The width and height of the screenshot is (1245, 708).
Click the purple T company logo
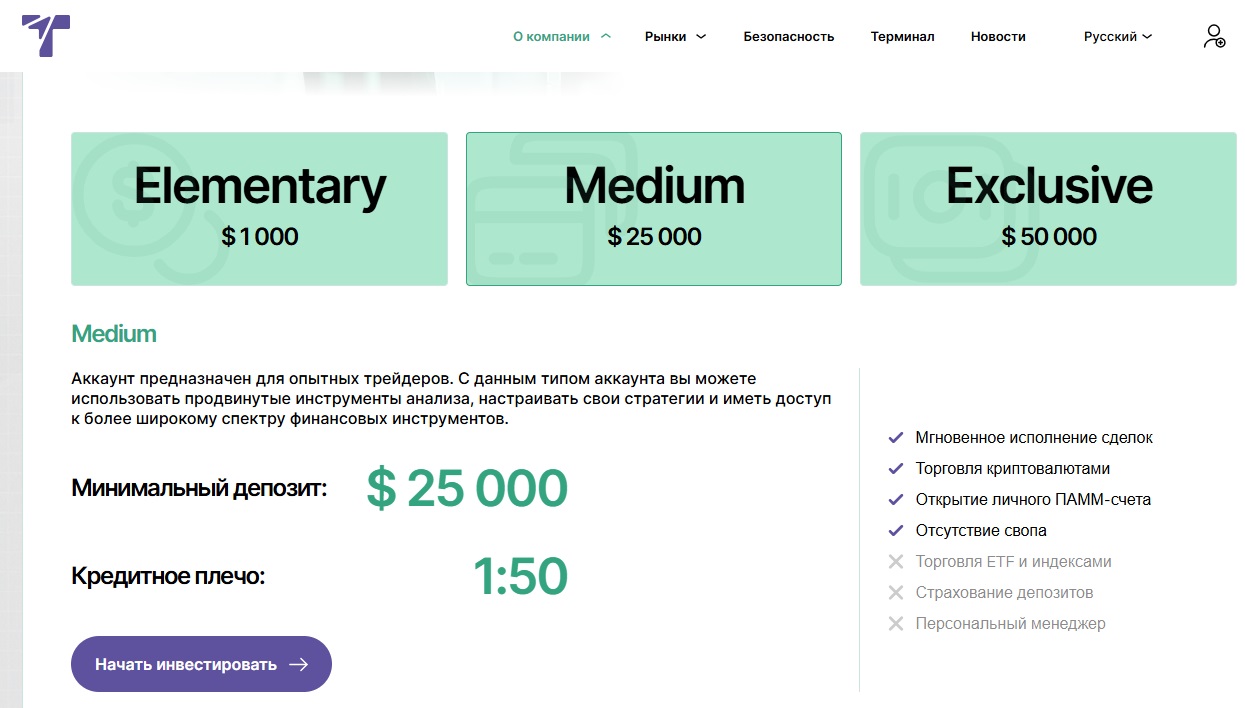tap(46, 36)
